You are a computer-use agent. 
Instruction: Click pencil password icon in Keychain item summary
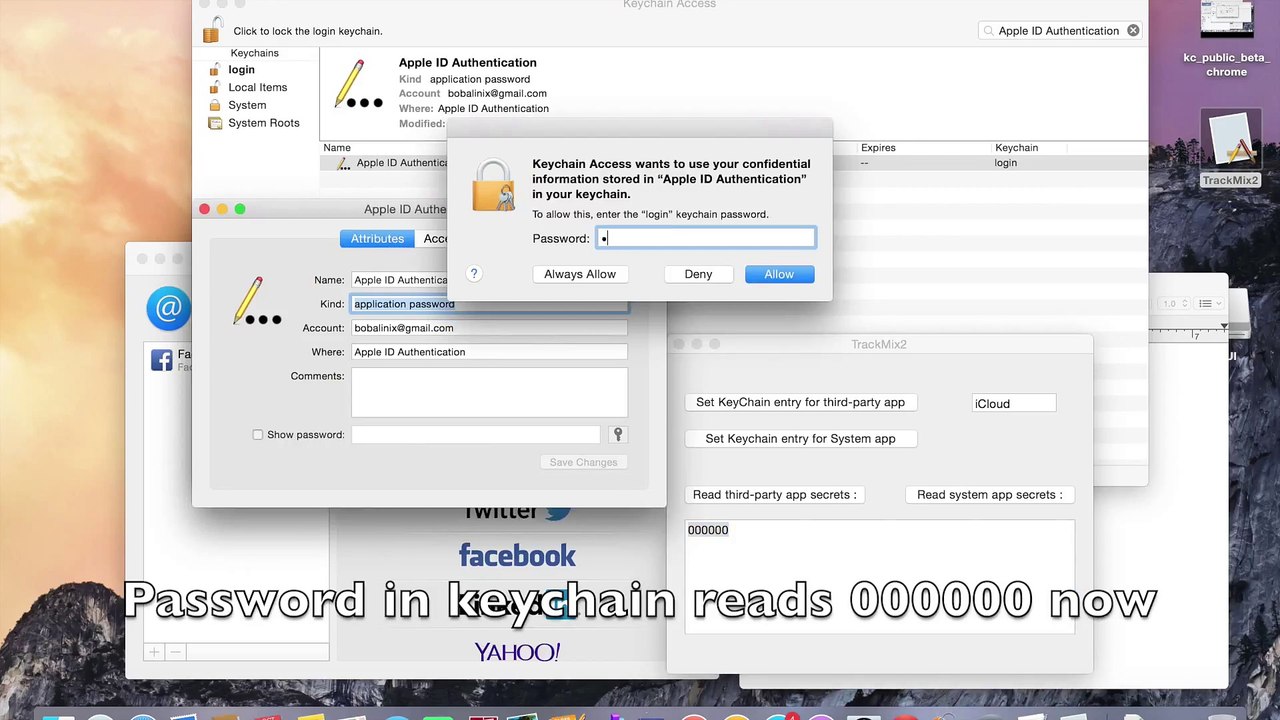point(357,84)
